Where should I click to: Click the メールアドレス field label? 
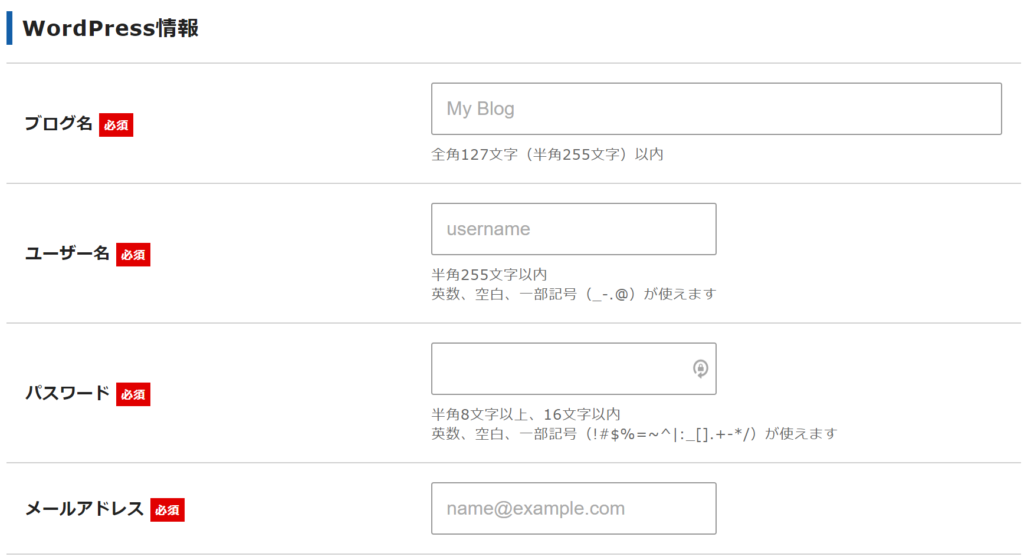[x=84, y=508]
